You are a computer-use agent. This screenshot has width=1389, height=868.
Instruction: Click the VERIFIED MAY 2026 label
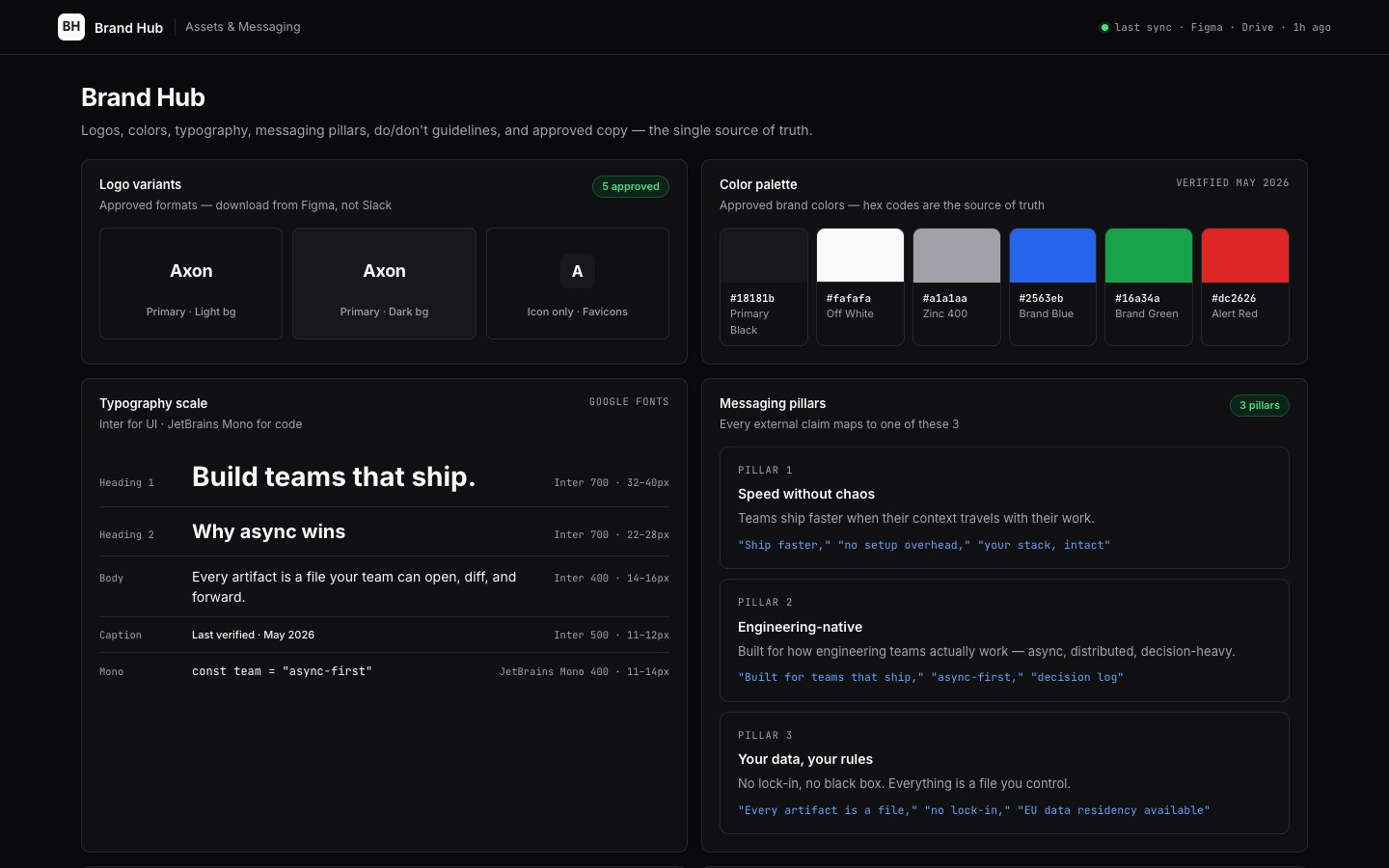(x=1233, y=182)
